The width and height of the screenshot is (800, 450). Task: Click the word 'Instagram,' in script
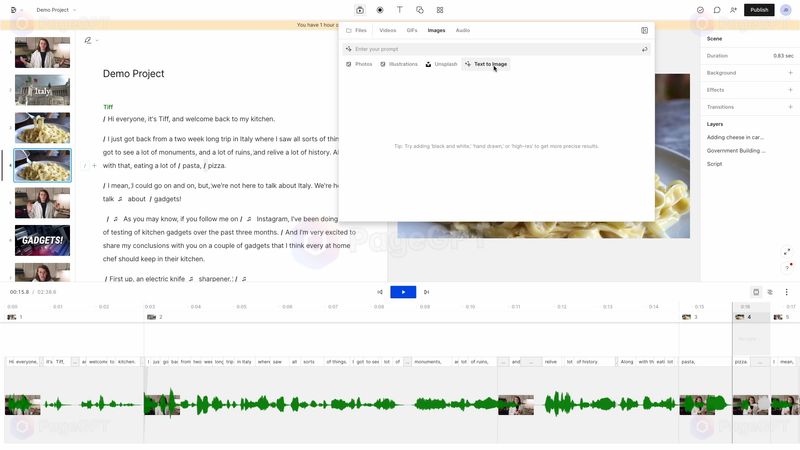[271, 219]
